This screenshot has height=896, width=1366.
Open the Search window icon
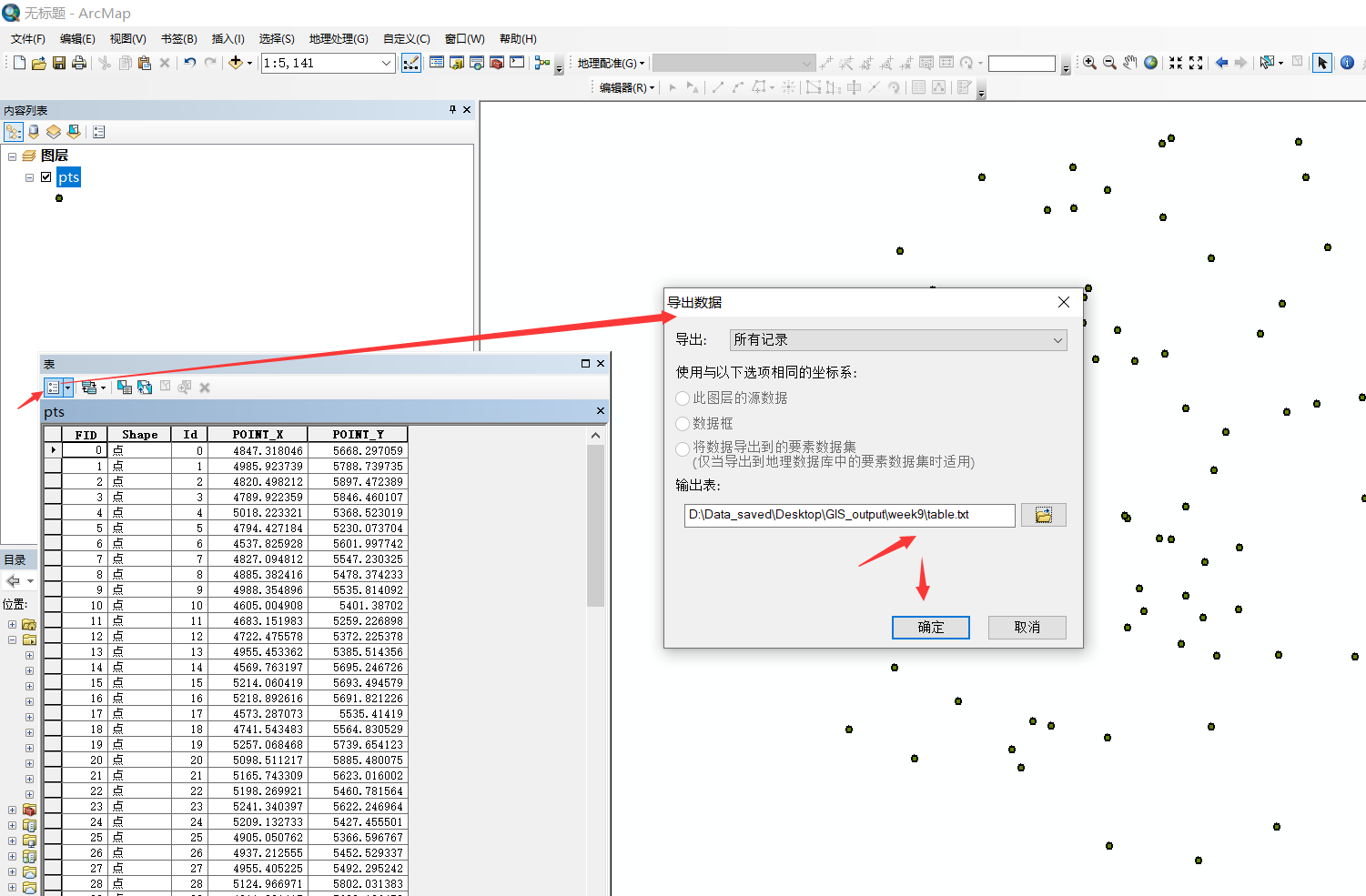477,63
